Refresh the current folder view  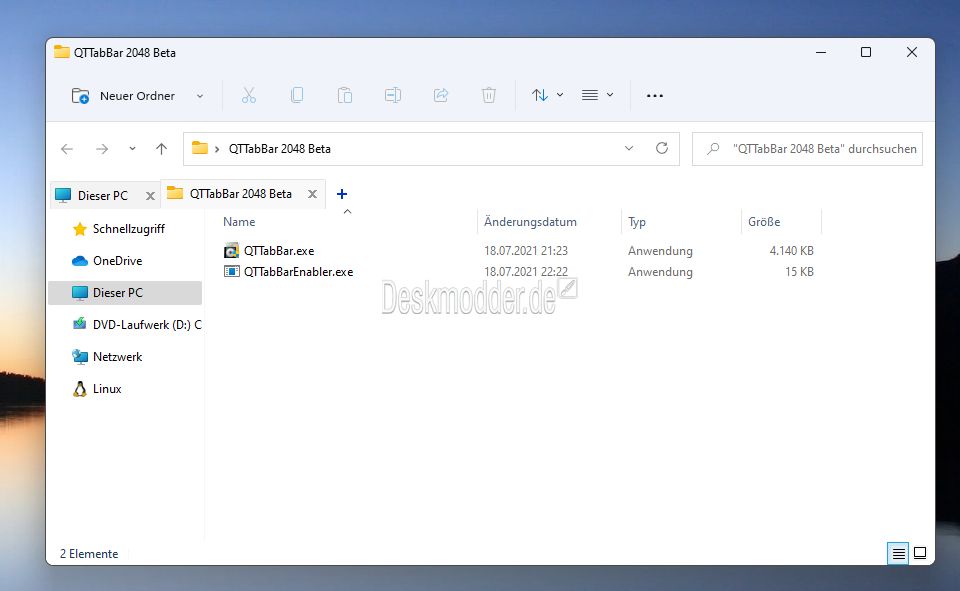click(662, 148)
